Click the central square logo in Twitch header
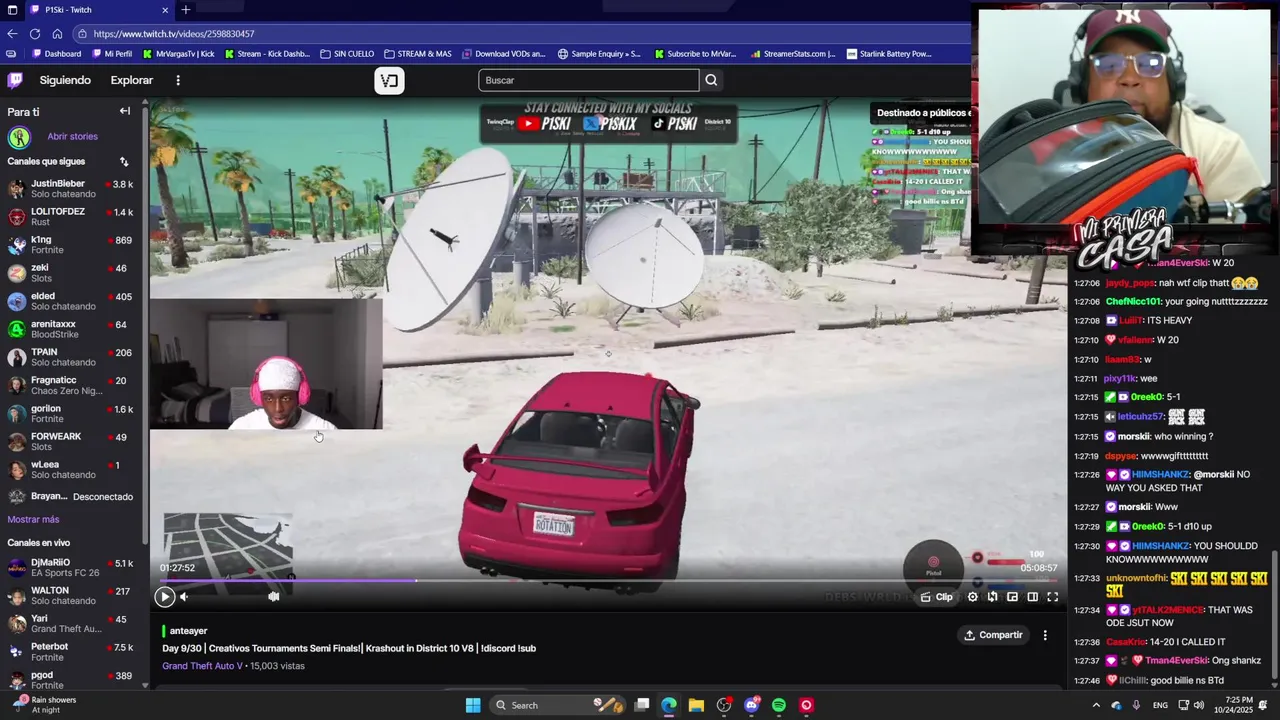1280x720 pixels. (389, 81)
